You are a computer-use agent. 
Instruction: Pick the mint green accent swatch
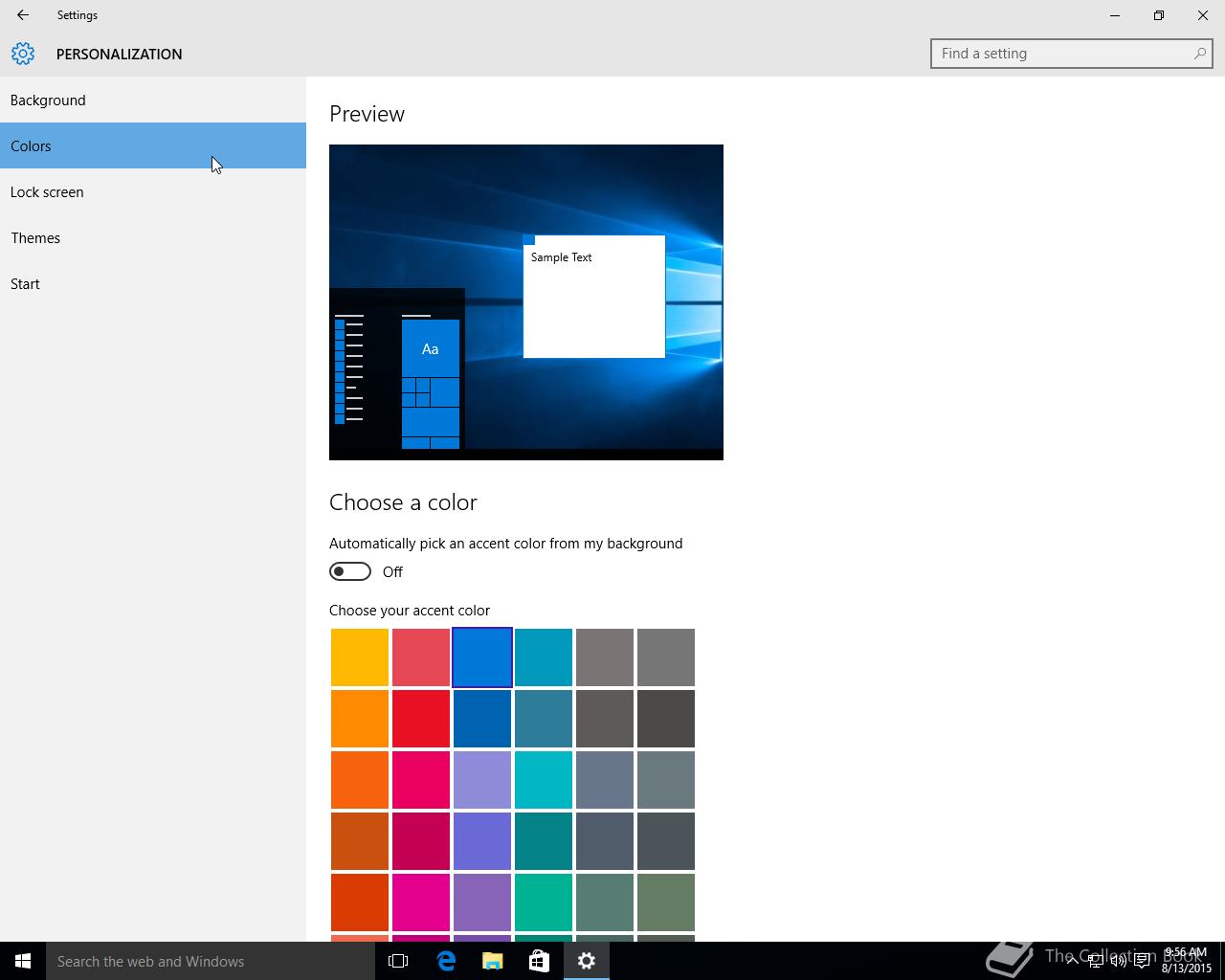[544, 902]
